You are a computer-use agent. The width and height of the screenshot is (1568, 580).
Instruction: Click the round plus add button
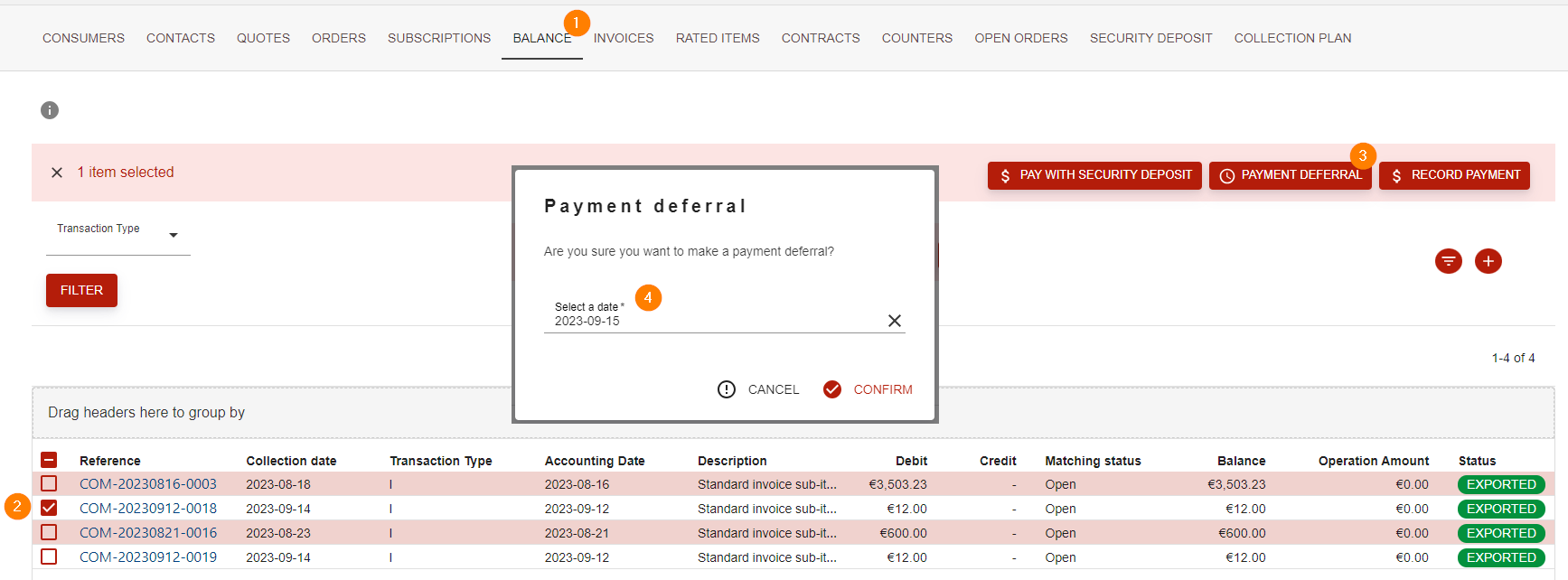pyautogui.click(x=1488, y=261)
